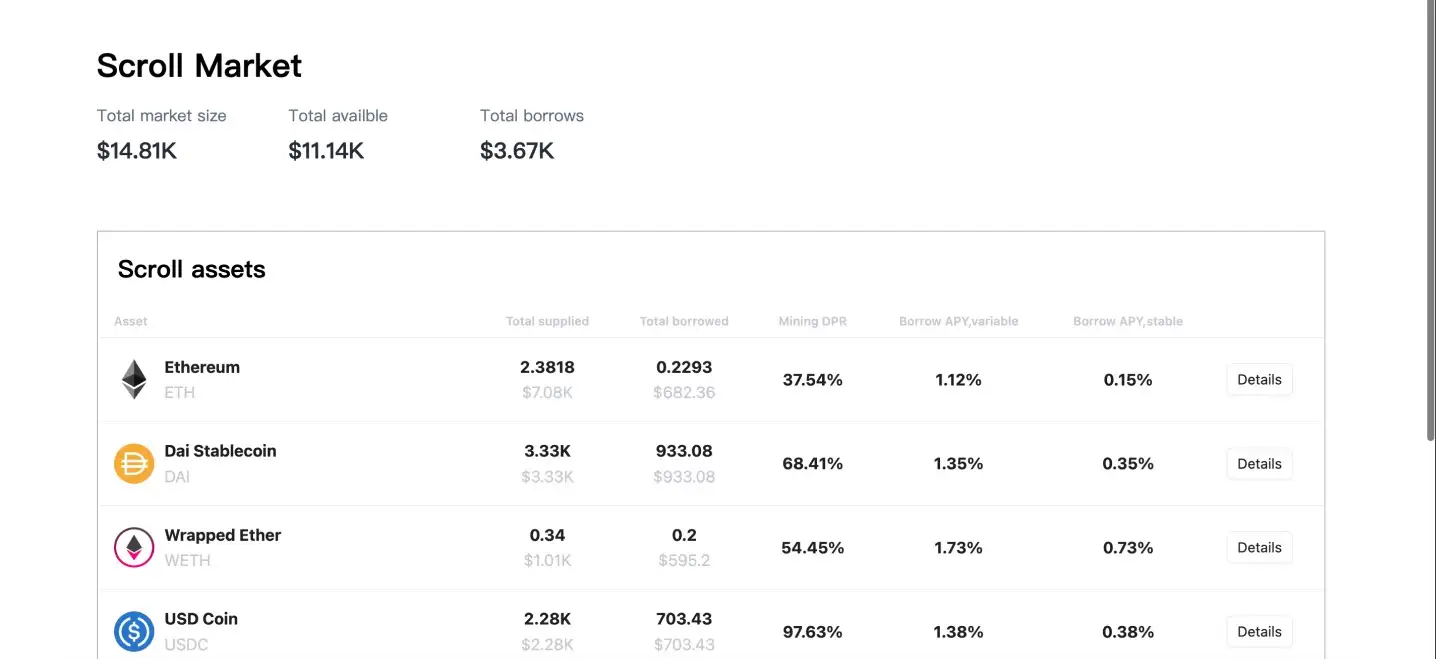
Task: Select Borrow APY,stable column header
Action: [1128, 322]
